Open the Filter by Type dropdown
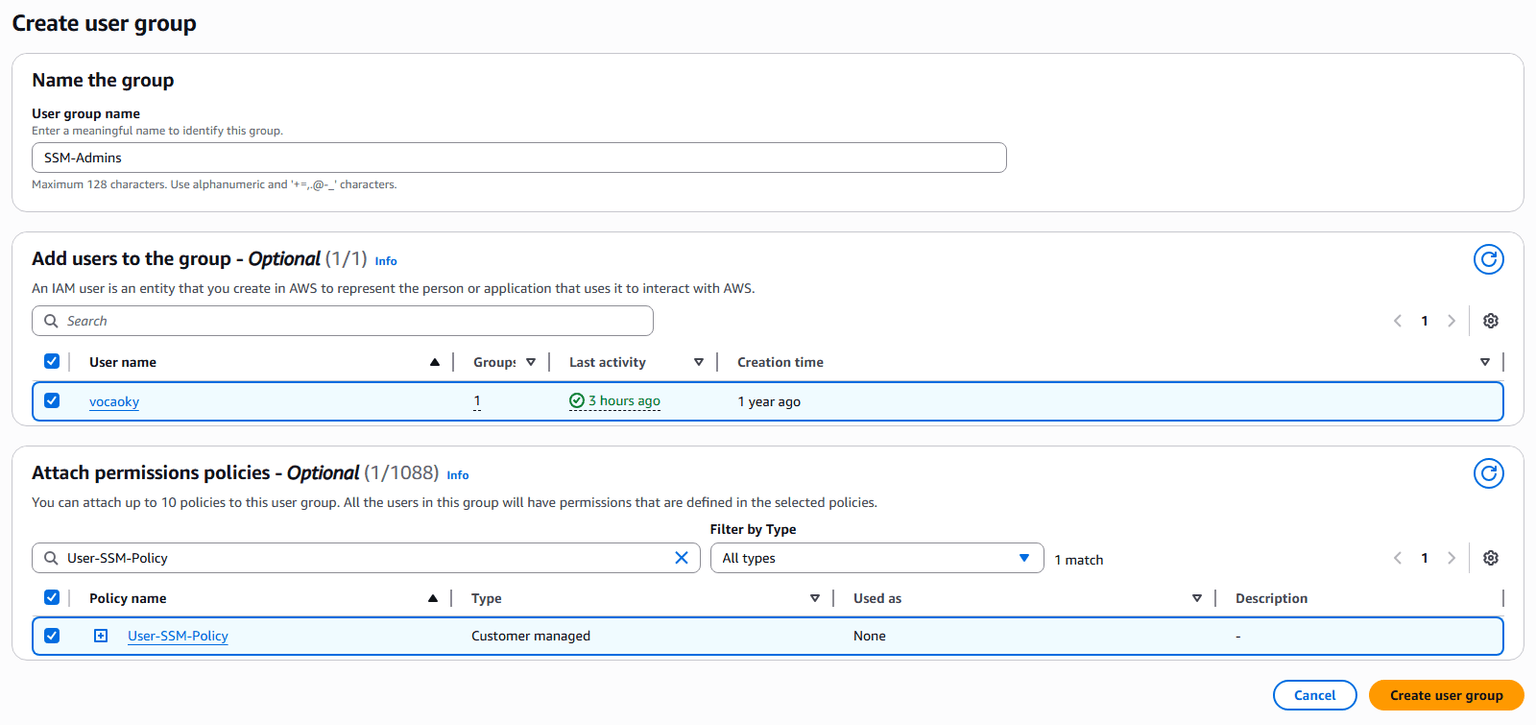The width and height of the screenshot is (1536, 725). [x=876, y=558]
